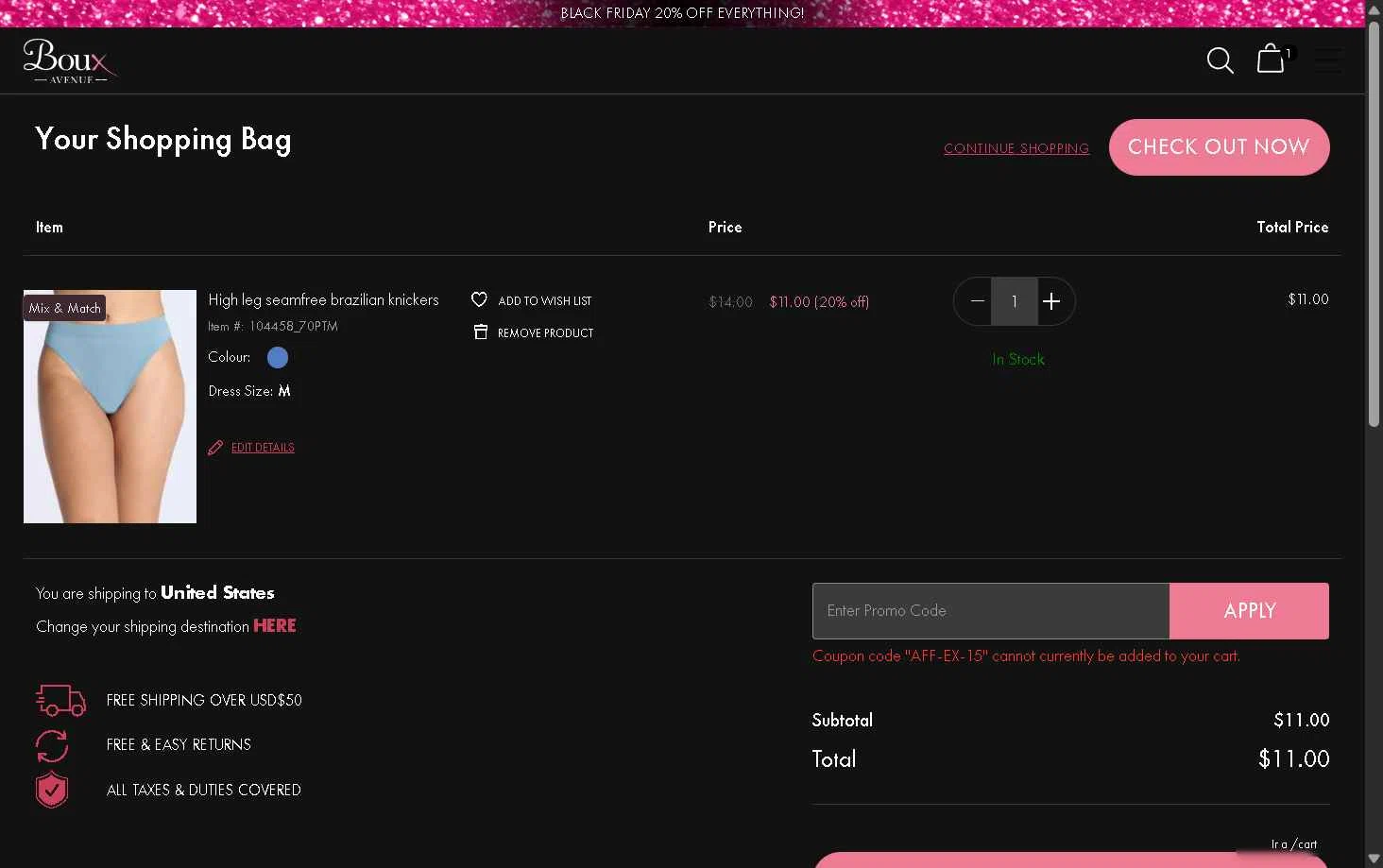
Task: Click the free shipping truck icon
Action: pyautogui.click(x=60, y=700)
